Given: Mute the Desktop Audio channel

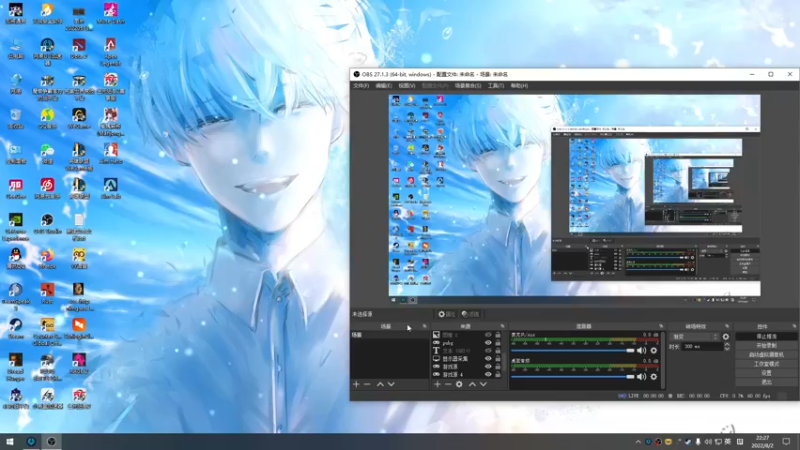Looking at the screenshot, I should [x=641, y=377].
